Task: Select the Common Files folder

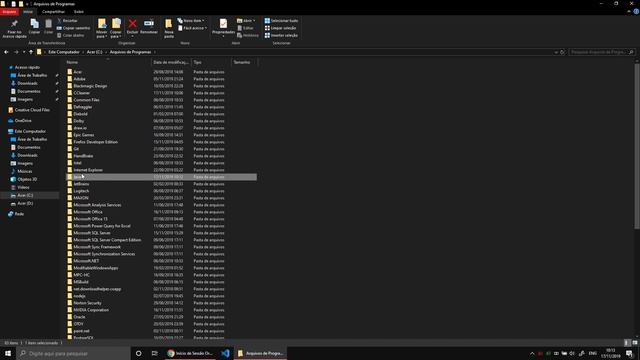Action: pyautogui.click(x=161, y=100)
